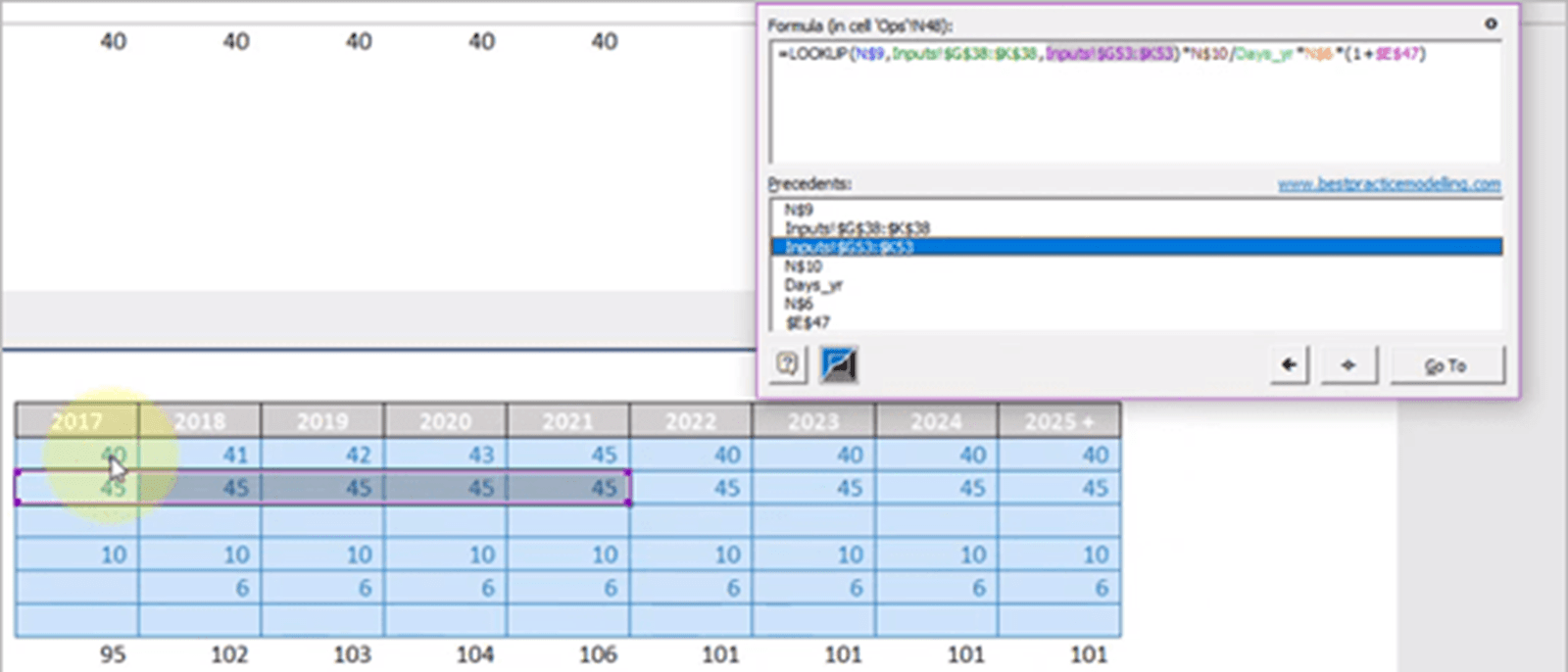1568x672 pixels.
Task: Select the 2022 column header
Action: [691, 421]
